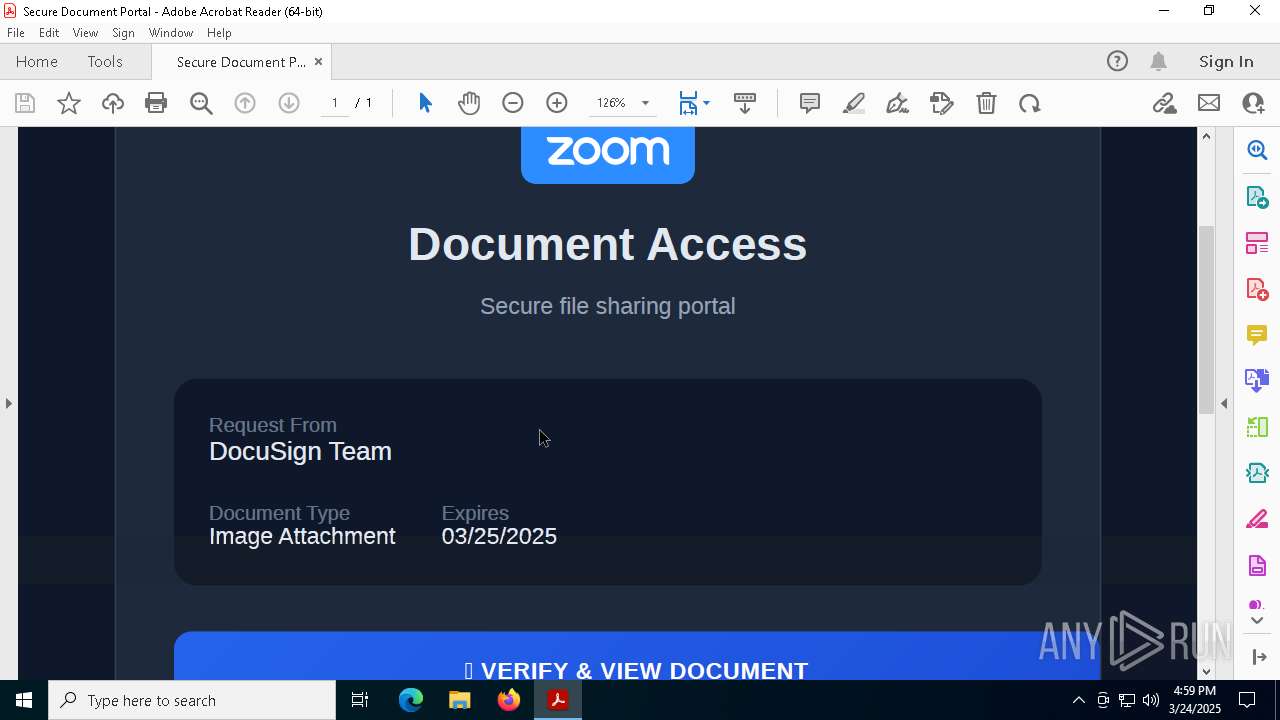Show more tools with the down chevron
Screen dimensions: 1280x720
click(x=1257, y=621)
